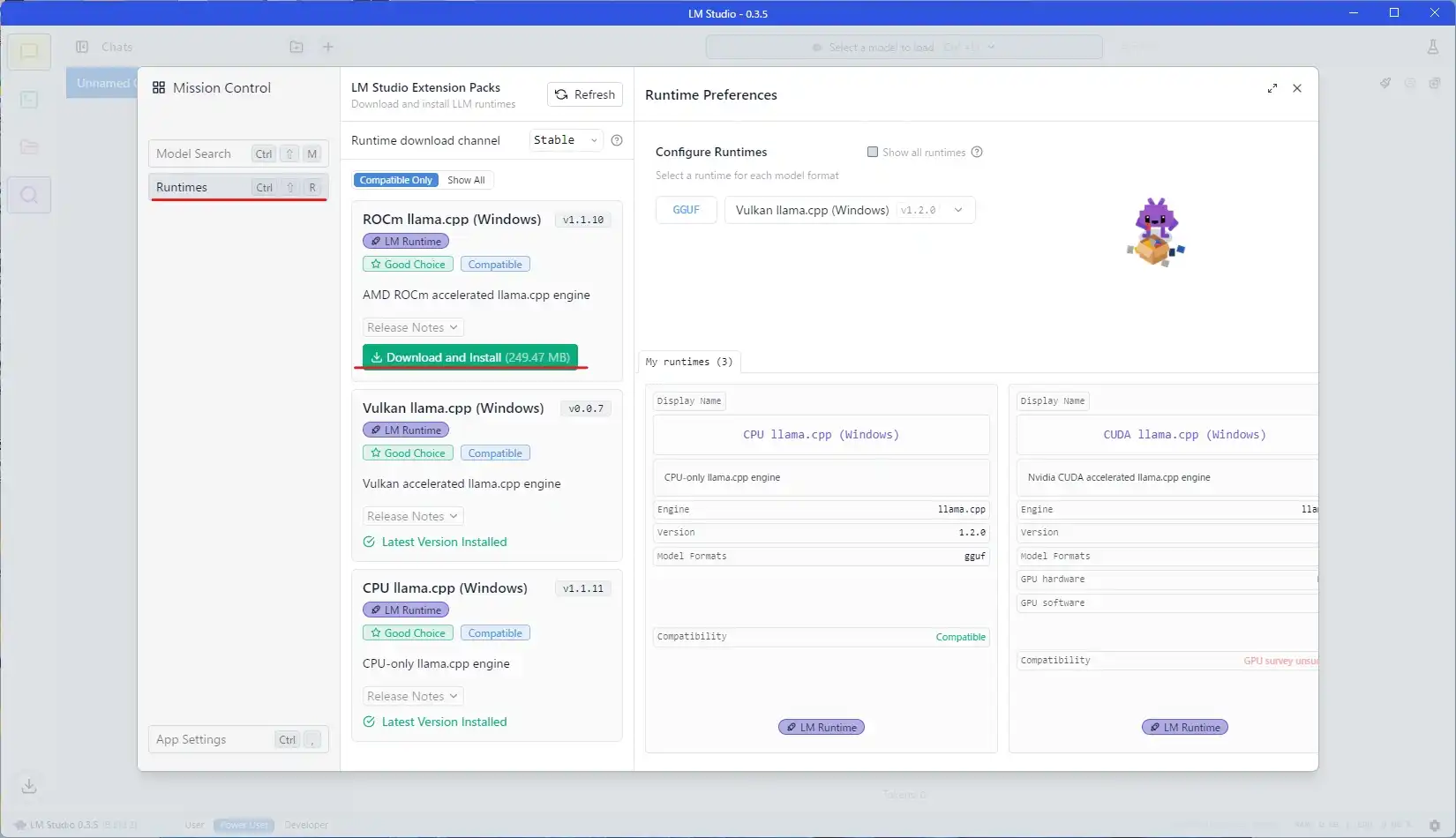Enable the Show all runtimes checkbox
Viewport: 1456px width, 838px height.
point(873,152)
